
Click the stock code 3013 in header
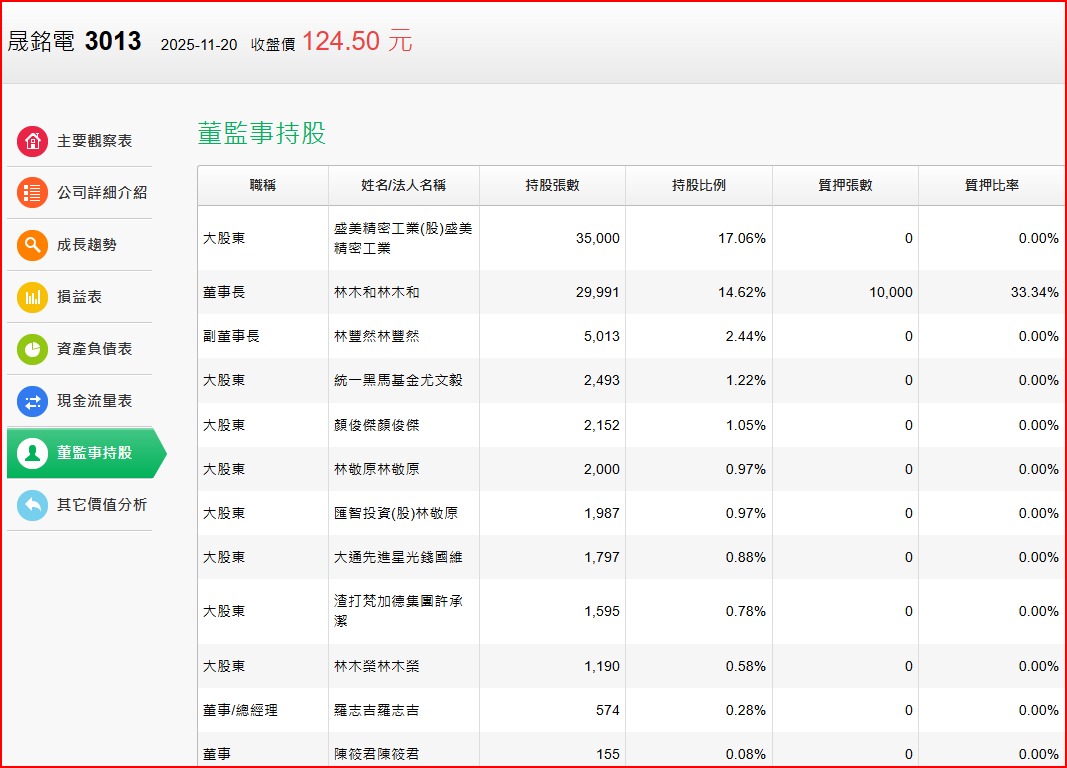[113, 41]
